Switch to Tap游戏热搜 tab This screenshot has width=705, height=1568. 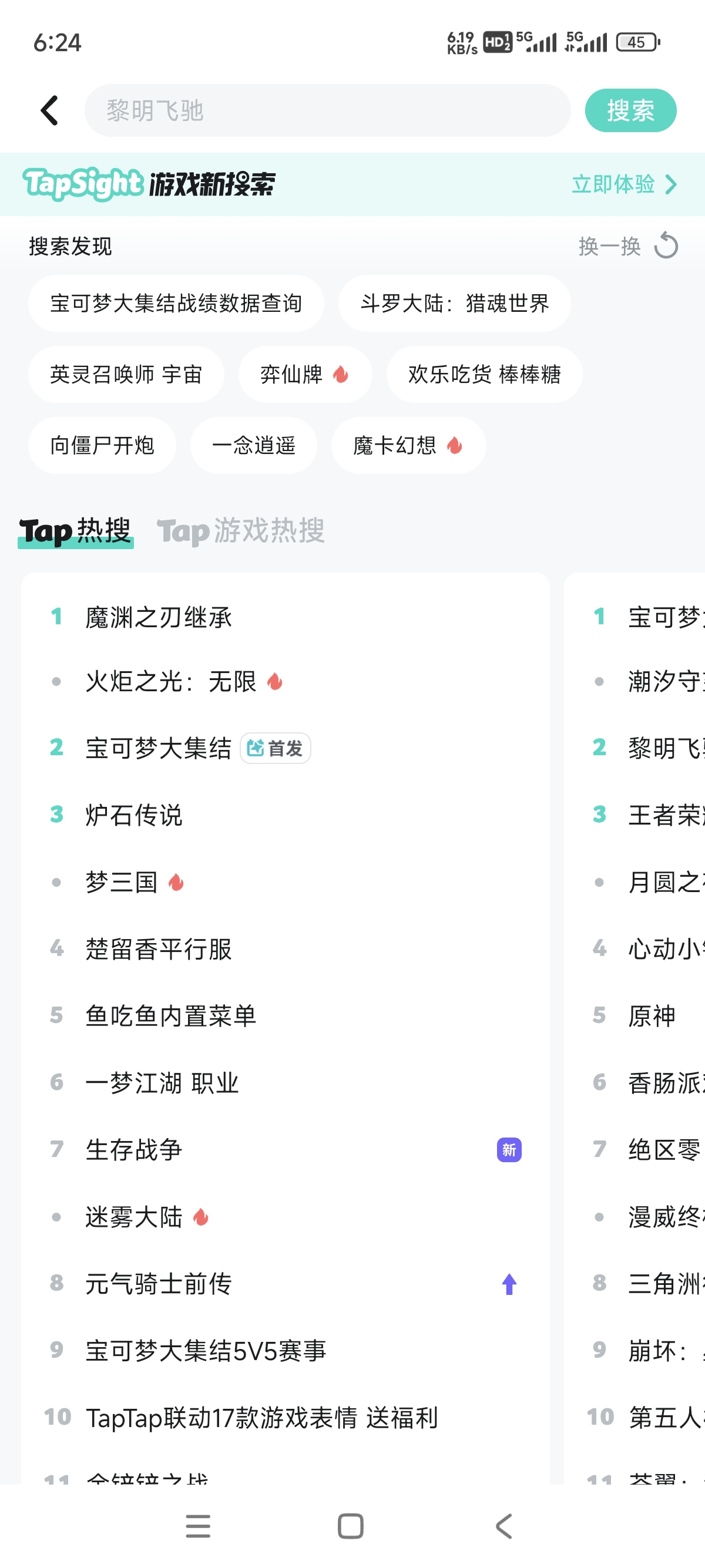[x=240, y=530]
